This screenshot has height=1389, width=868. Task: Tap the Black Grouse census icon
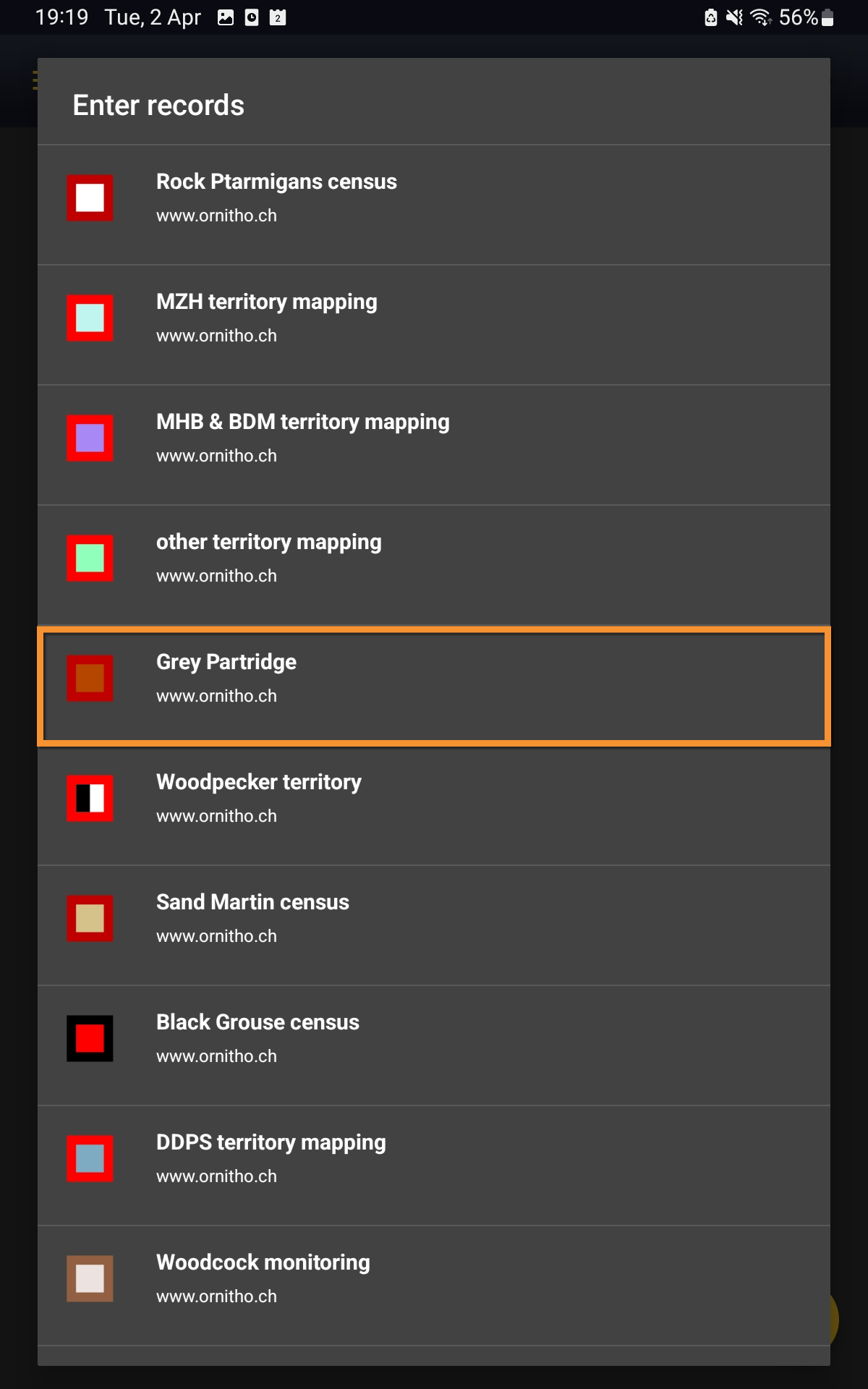click(x=90, y=1038)
